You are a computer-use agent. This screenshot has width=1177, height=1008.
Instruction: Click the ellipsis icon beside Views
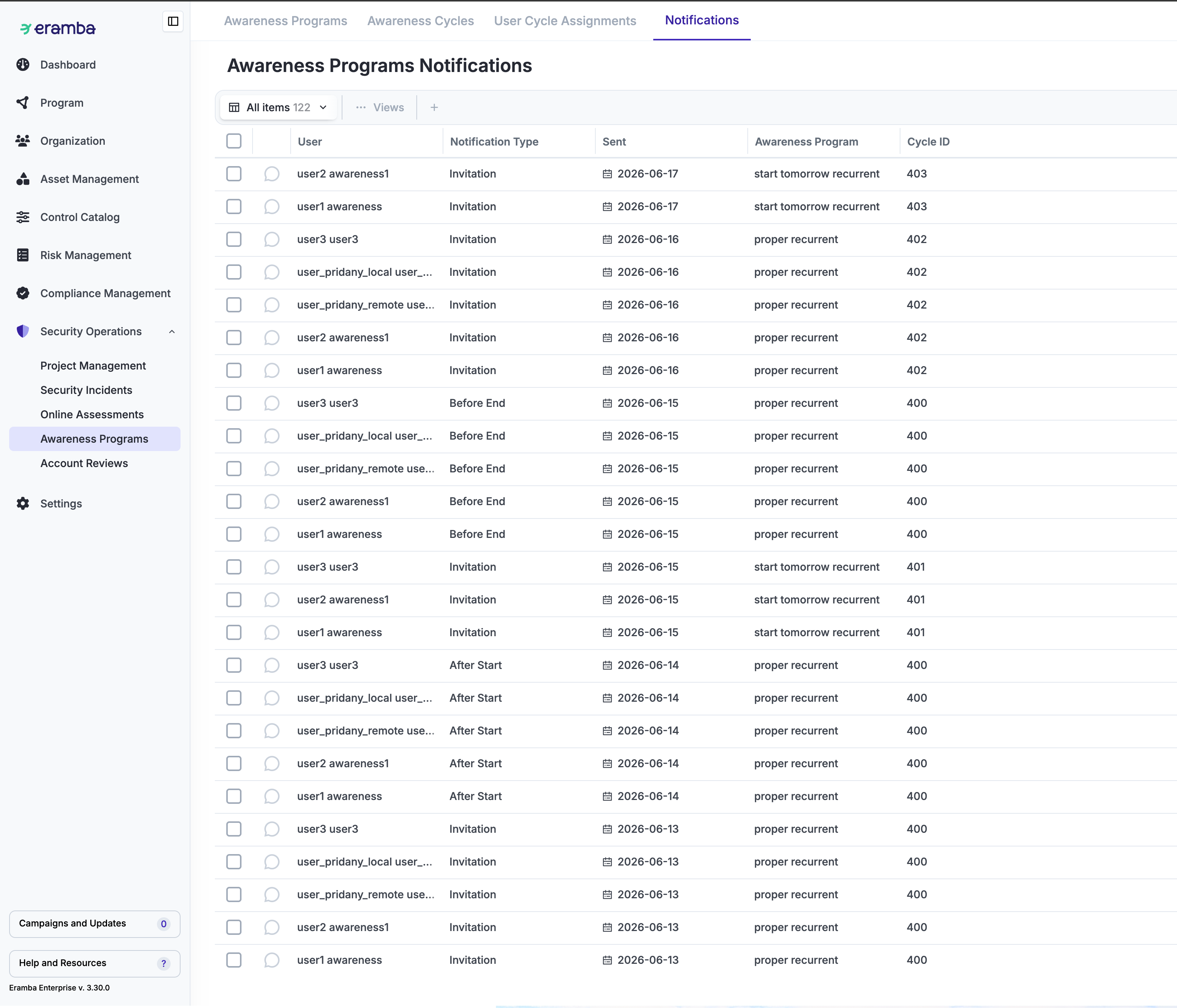[x=361, y=107]
